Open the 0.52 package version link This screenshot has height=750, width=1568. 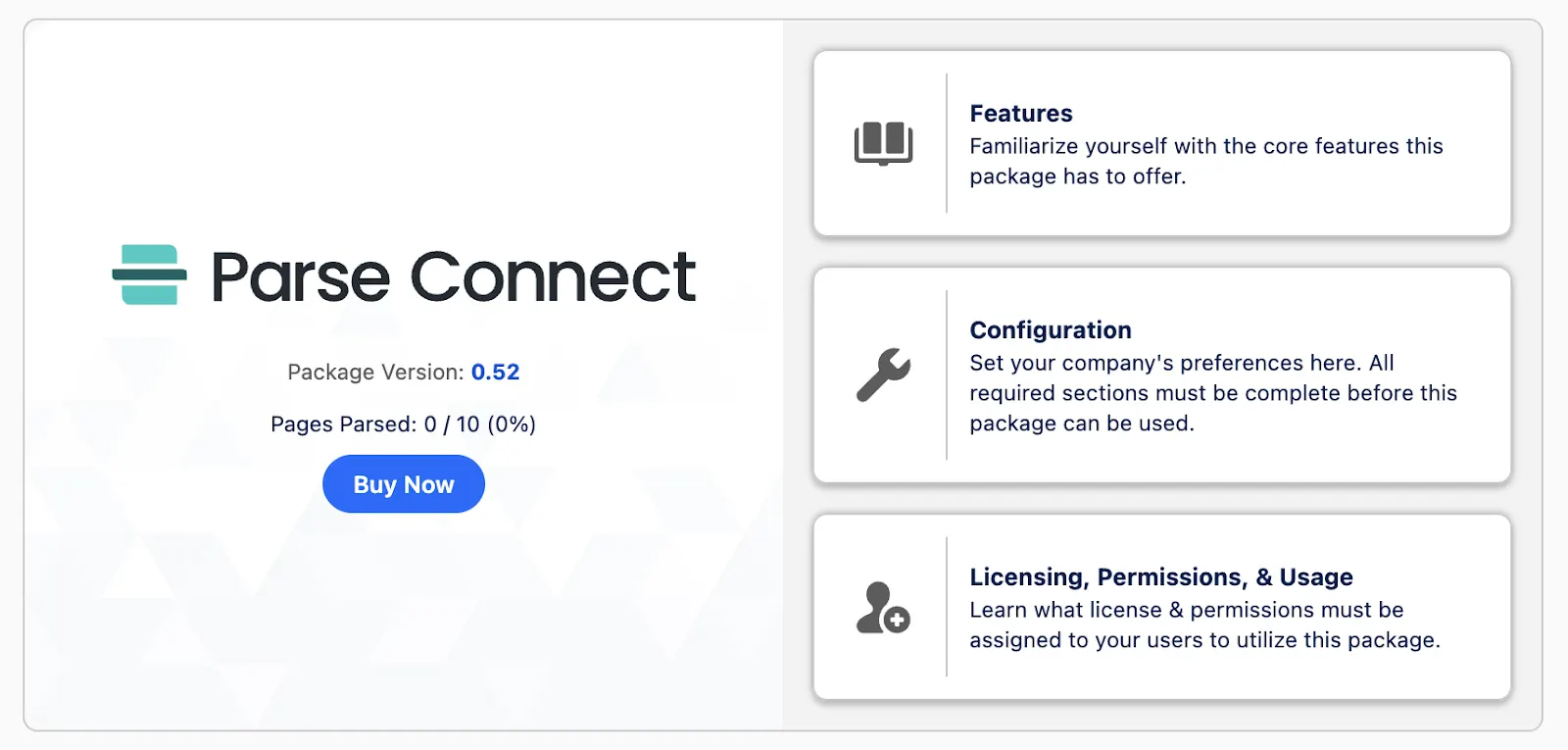(x=495, y=373)
